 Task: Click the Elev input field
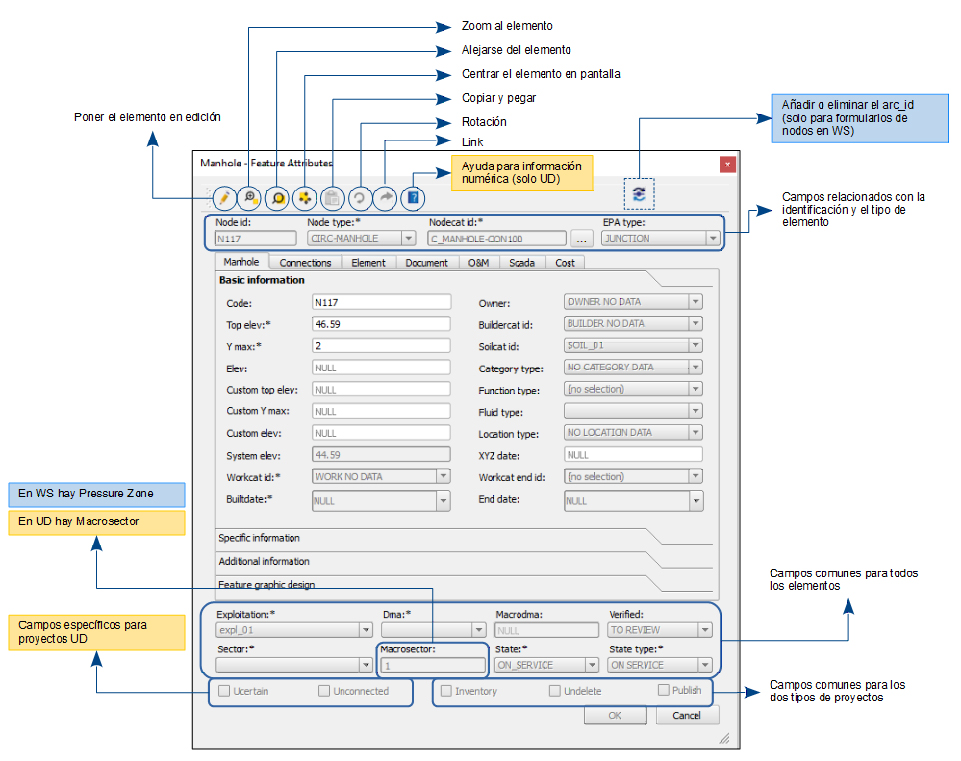pyautogui.click(x=381, y=367)
